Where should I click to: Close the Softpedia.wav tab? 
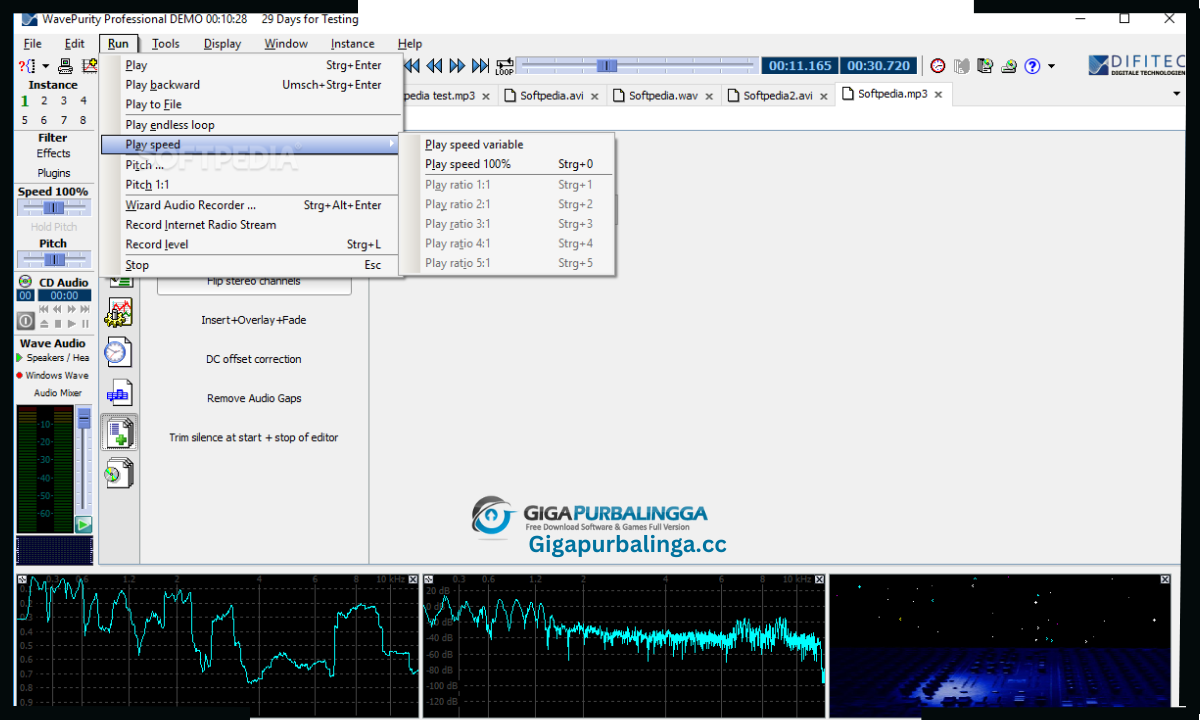click(708, 96)
